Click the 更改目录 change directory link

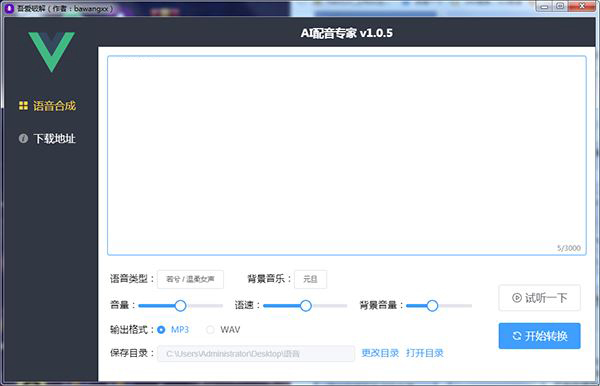point(380,353)
